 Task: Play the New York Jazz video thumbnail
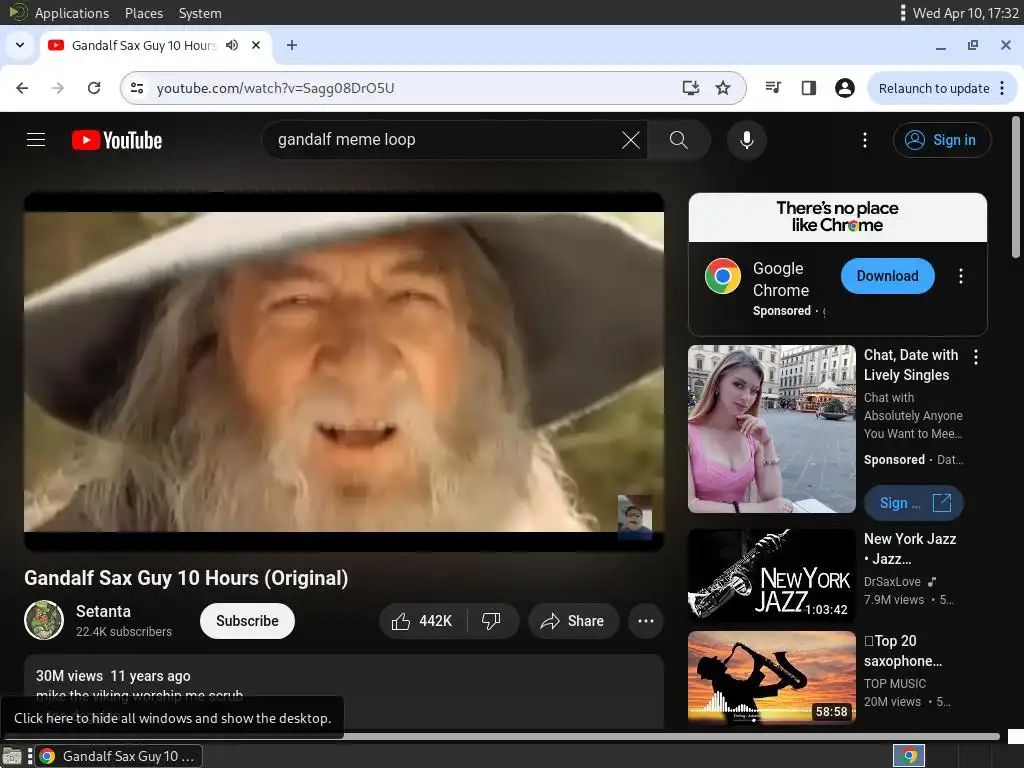click(x=771, y=575)
